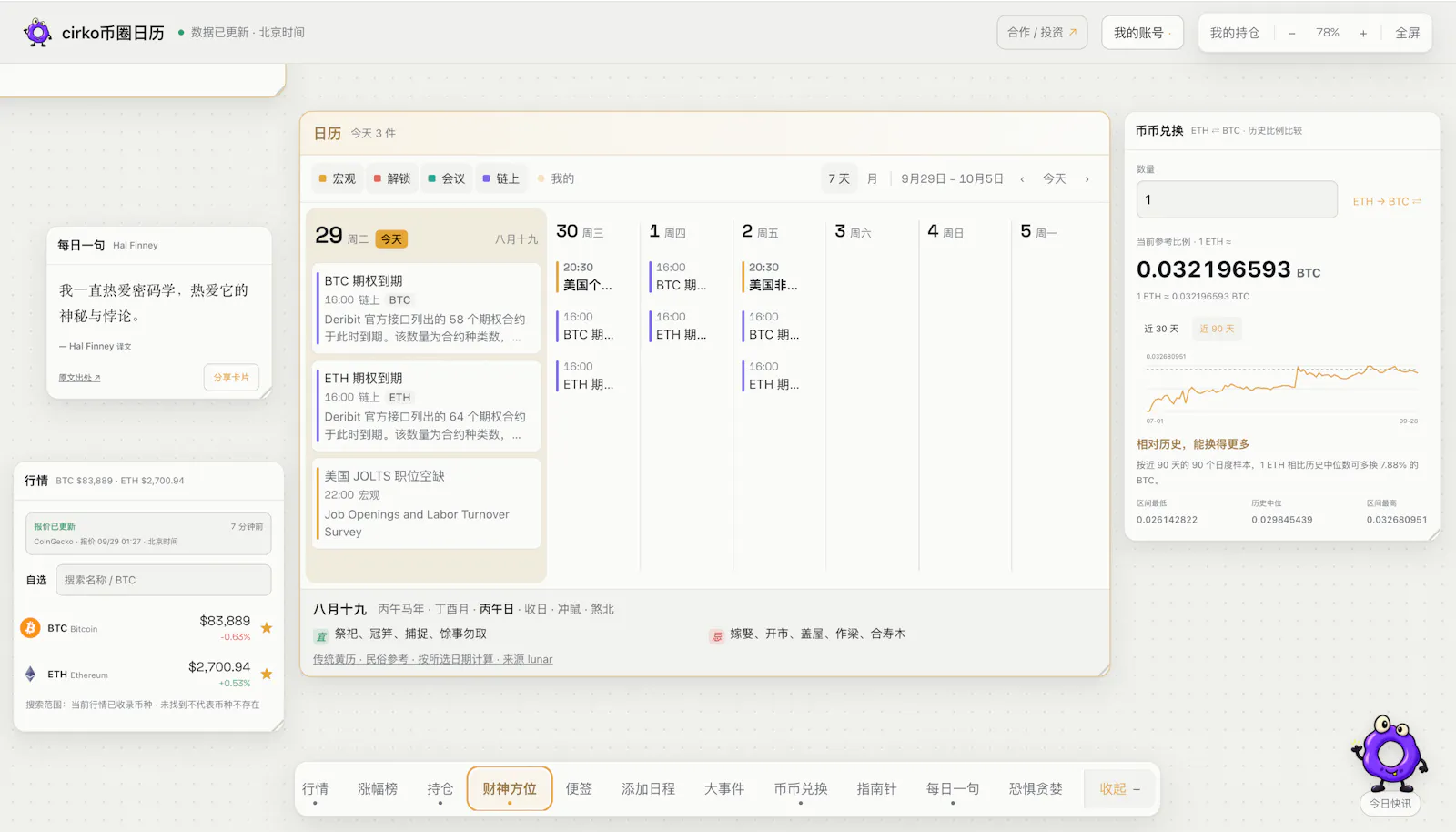Go to next week arrow

coord(1087,179)
